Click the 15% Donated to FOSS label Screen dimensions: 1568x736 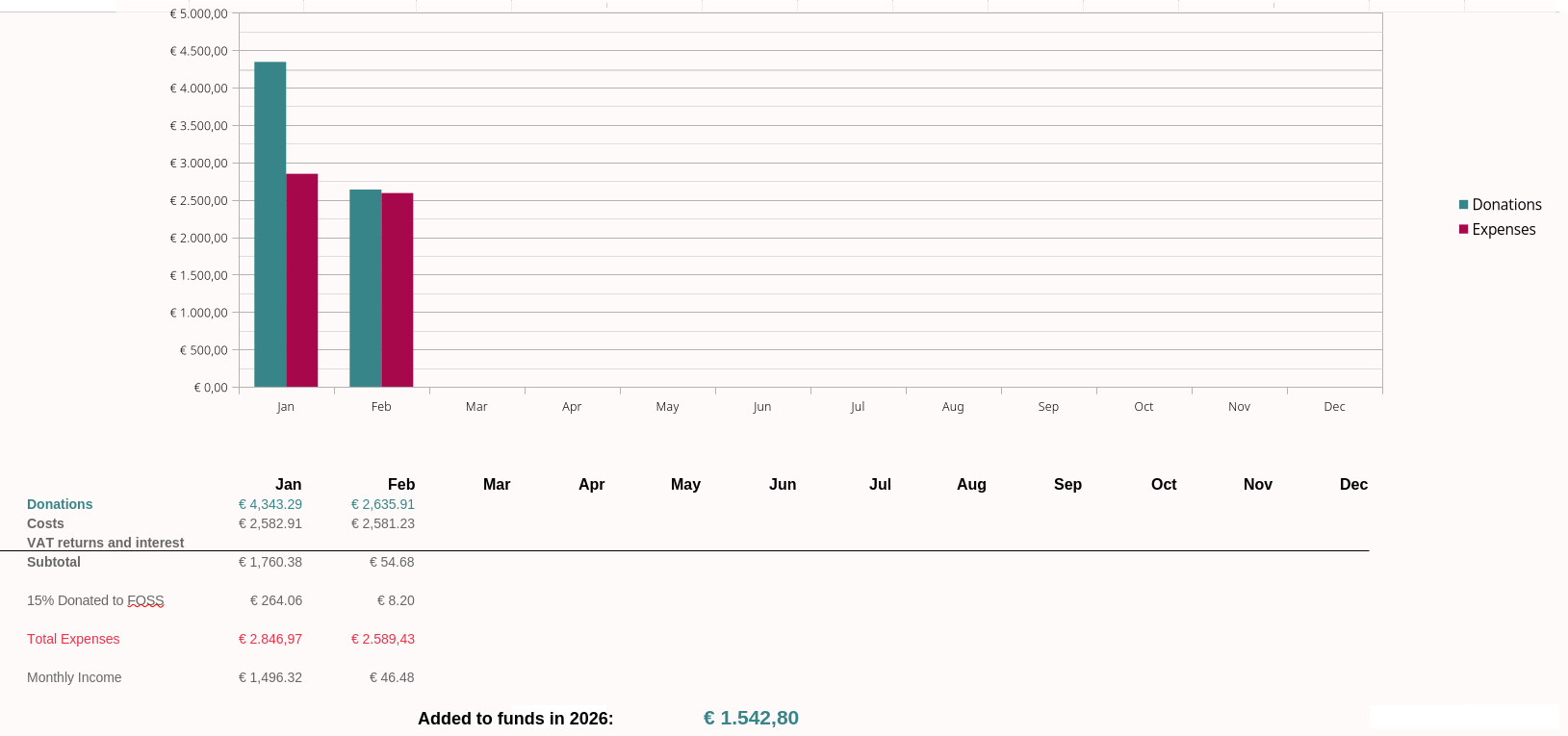95,600
